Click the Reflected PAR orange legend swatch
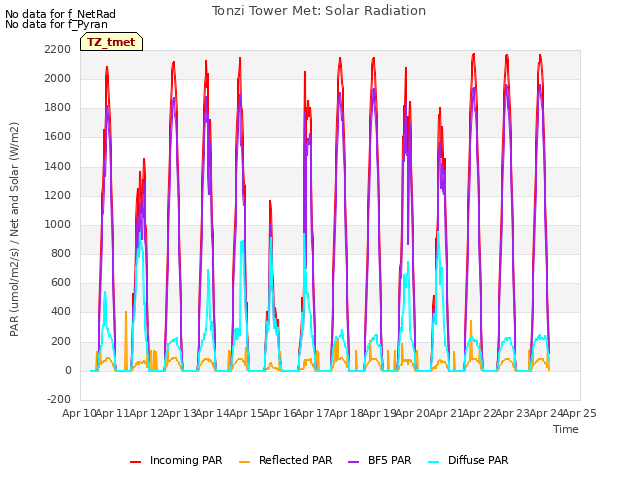 [x=244, y=462]
